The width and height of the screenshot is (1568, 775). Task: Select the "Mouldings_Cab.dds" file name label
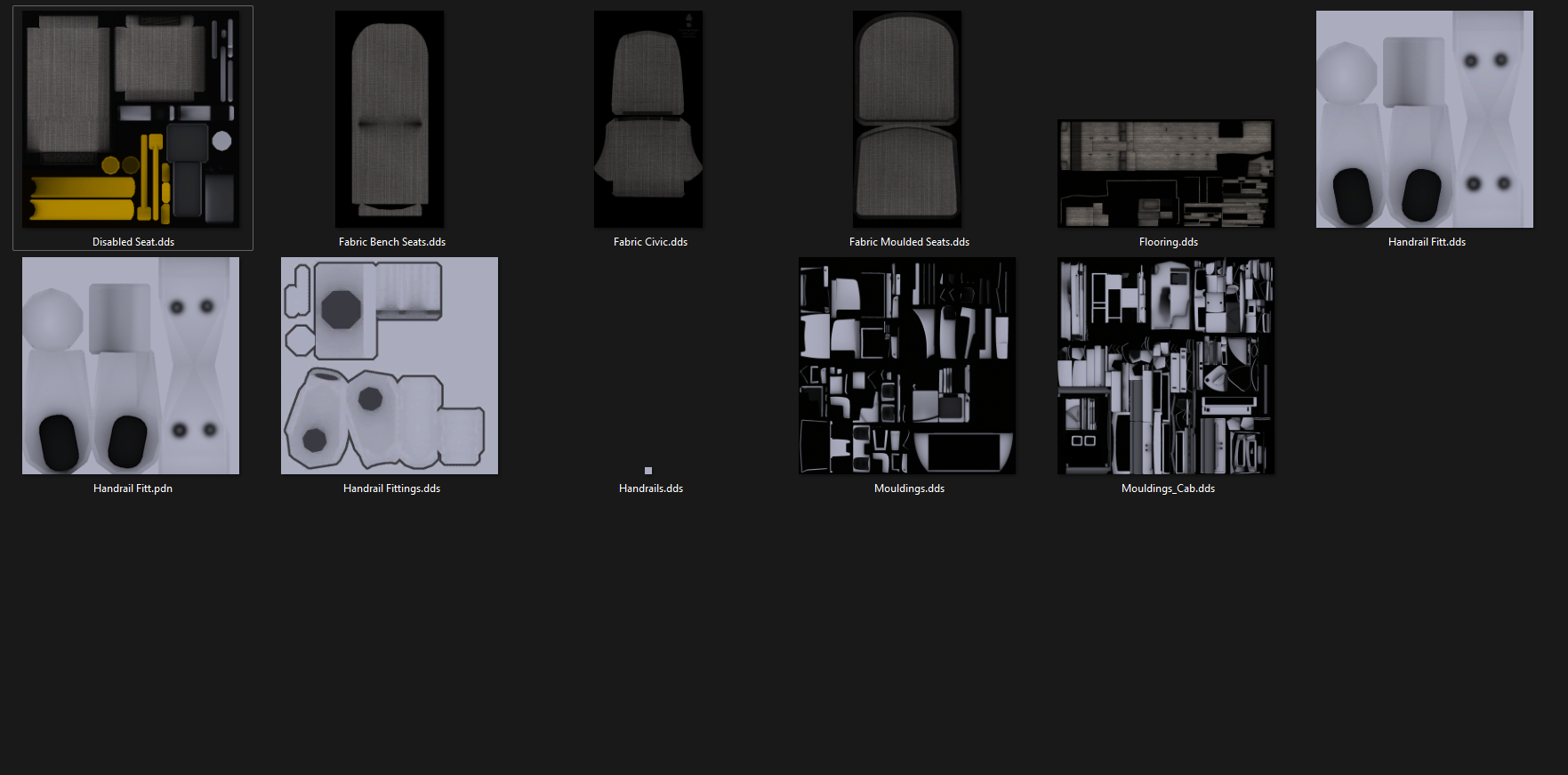[1168, 488]
